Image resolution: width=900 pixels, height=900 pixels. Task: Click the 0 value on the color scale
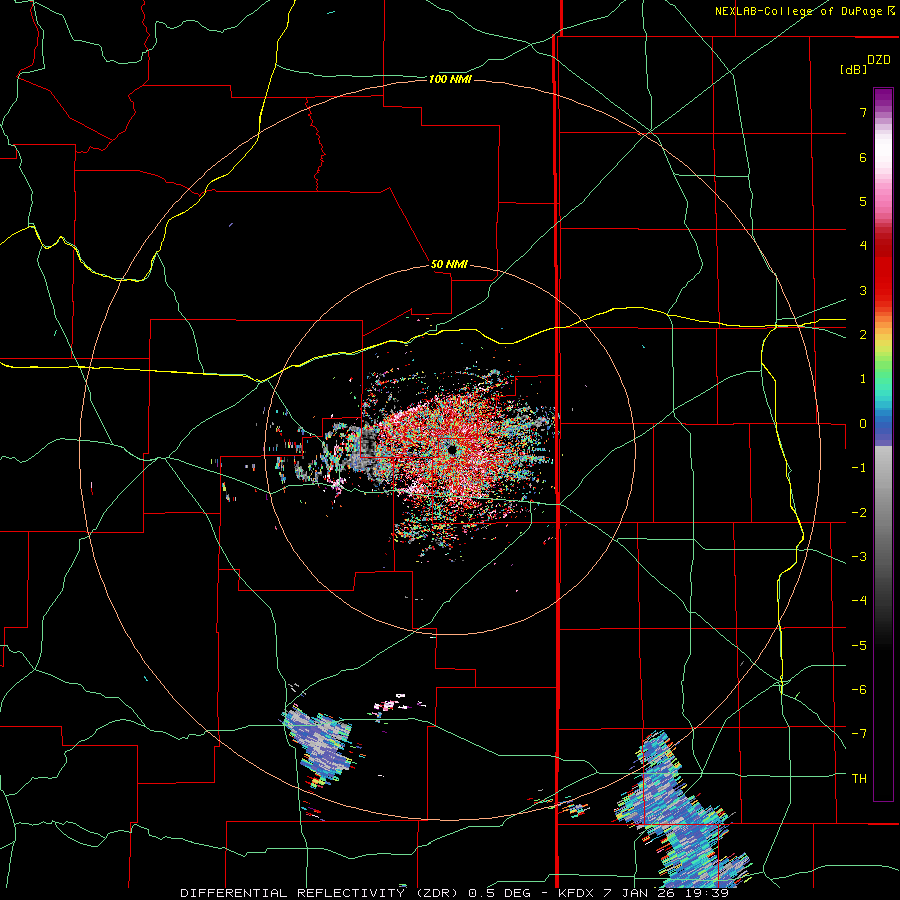point(863,424)
